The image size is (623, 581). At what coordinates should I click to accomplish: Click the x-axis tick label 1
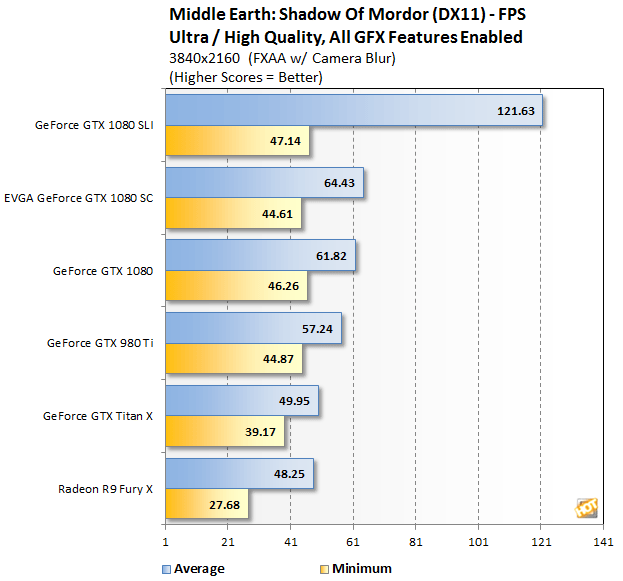coord(166,542)
